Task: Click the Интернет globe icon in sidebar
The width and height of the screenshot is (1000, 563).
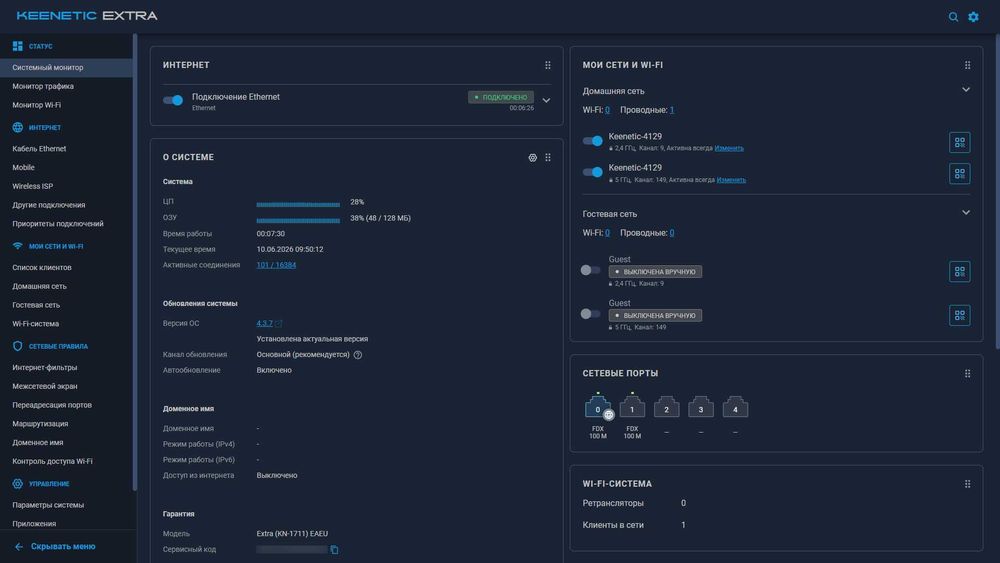Action: (17, 127)
